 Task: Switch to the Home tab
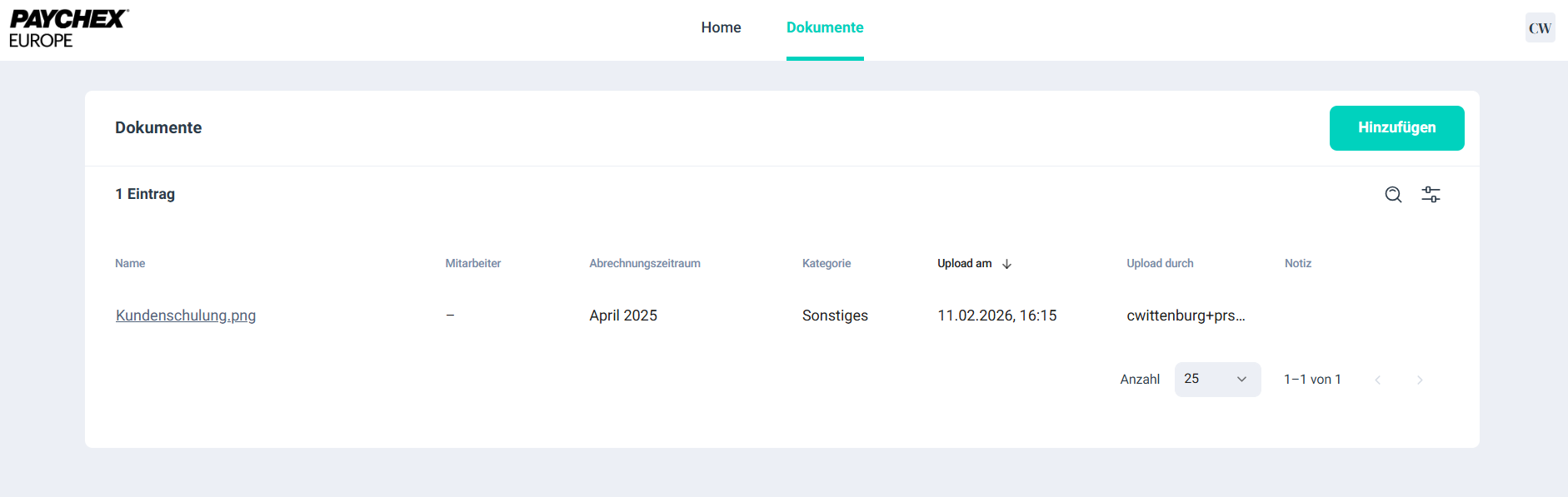coord(721,27)
